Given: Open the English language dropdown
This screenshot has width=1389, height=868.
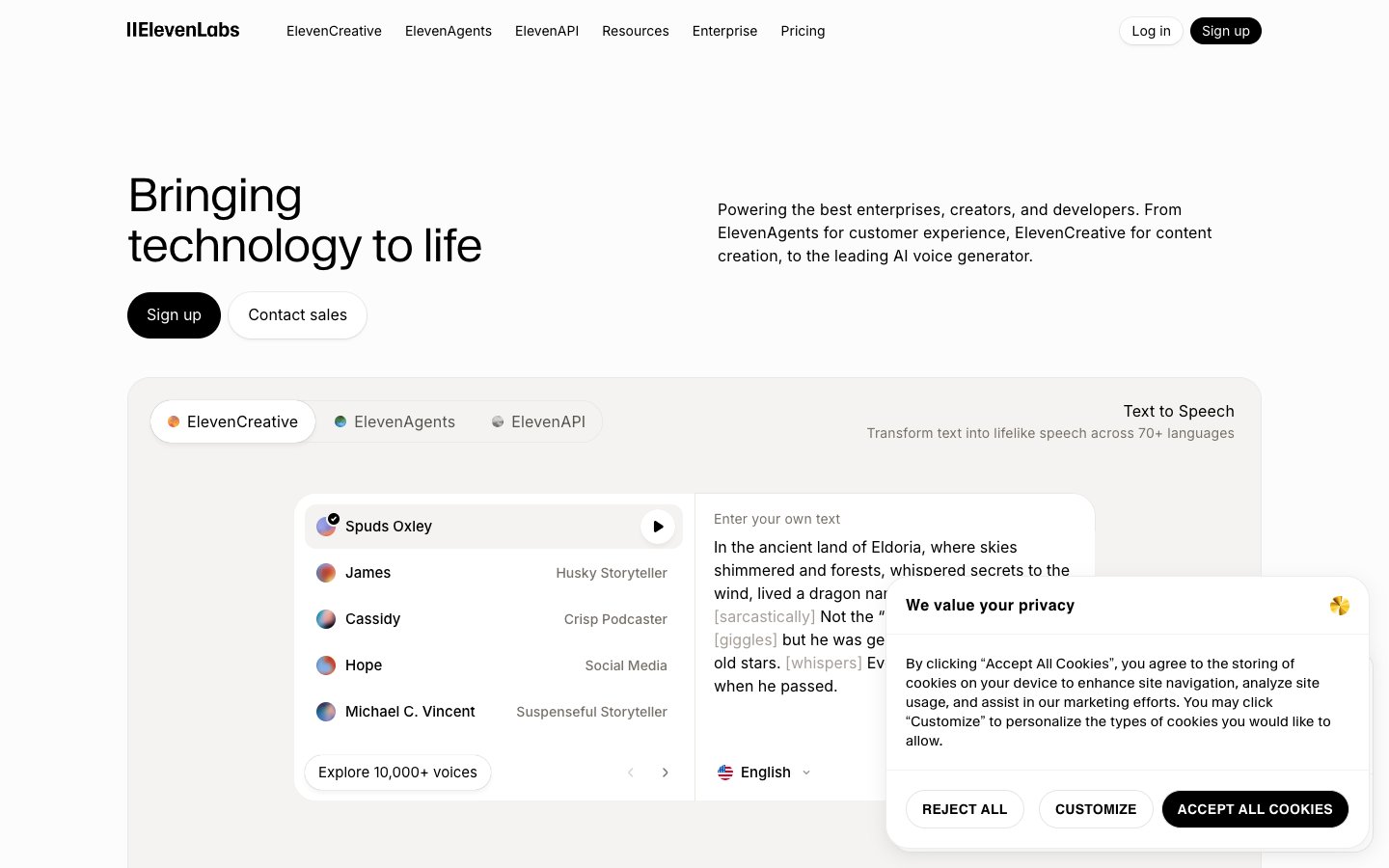Looking at the screenshot, I should pyautogui.click(x=765, y=773).
